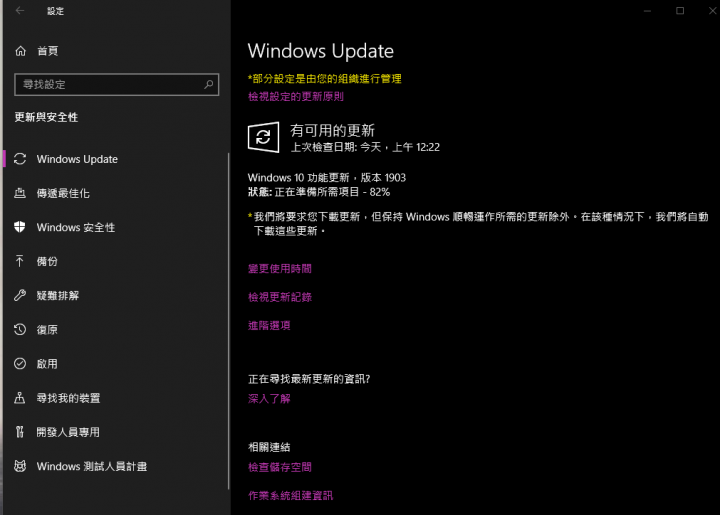Click the shield icon for Windows 安全性
Screen dimensions: 720x515
pos(20,227)
